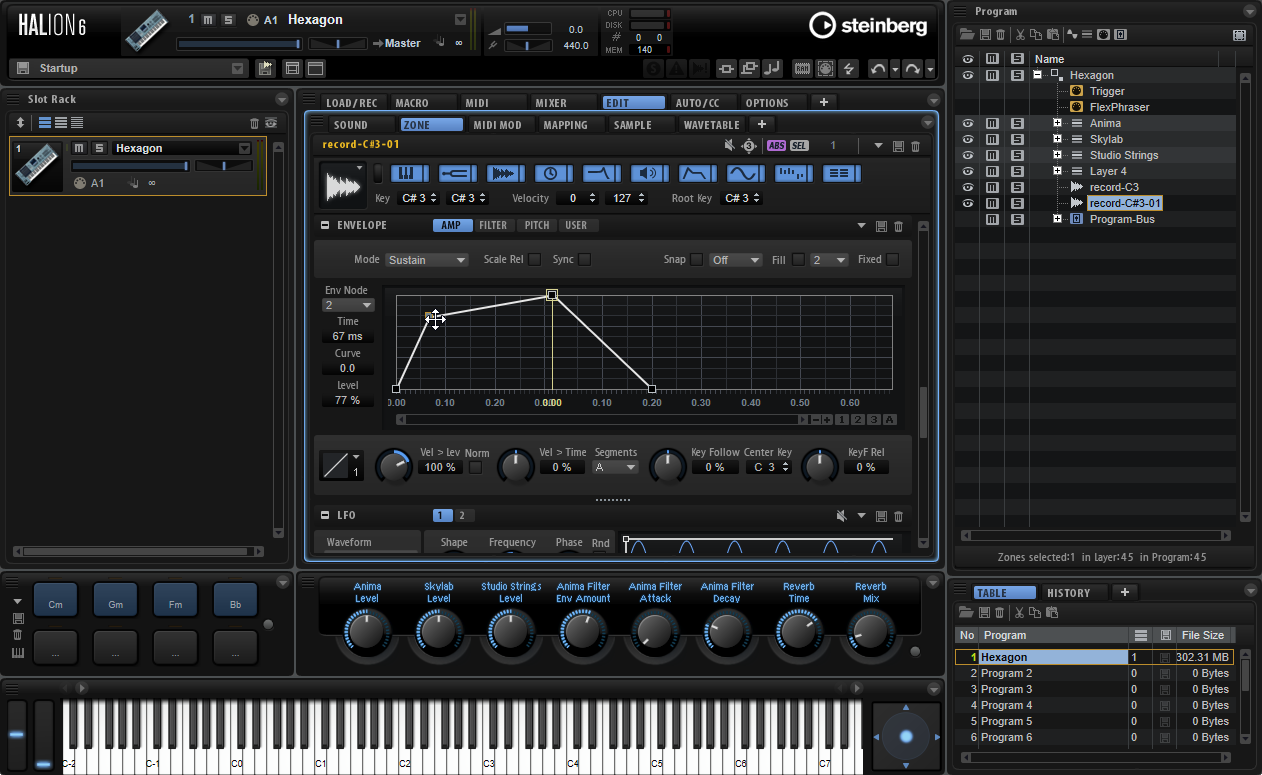The width and height of the screenshot is (1262, 775).
Task: Toggle the filter curve section button
Action: [601, 173]
